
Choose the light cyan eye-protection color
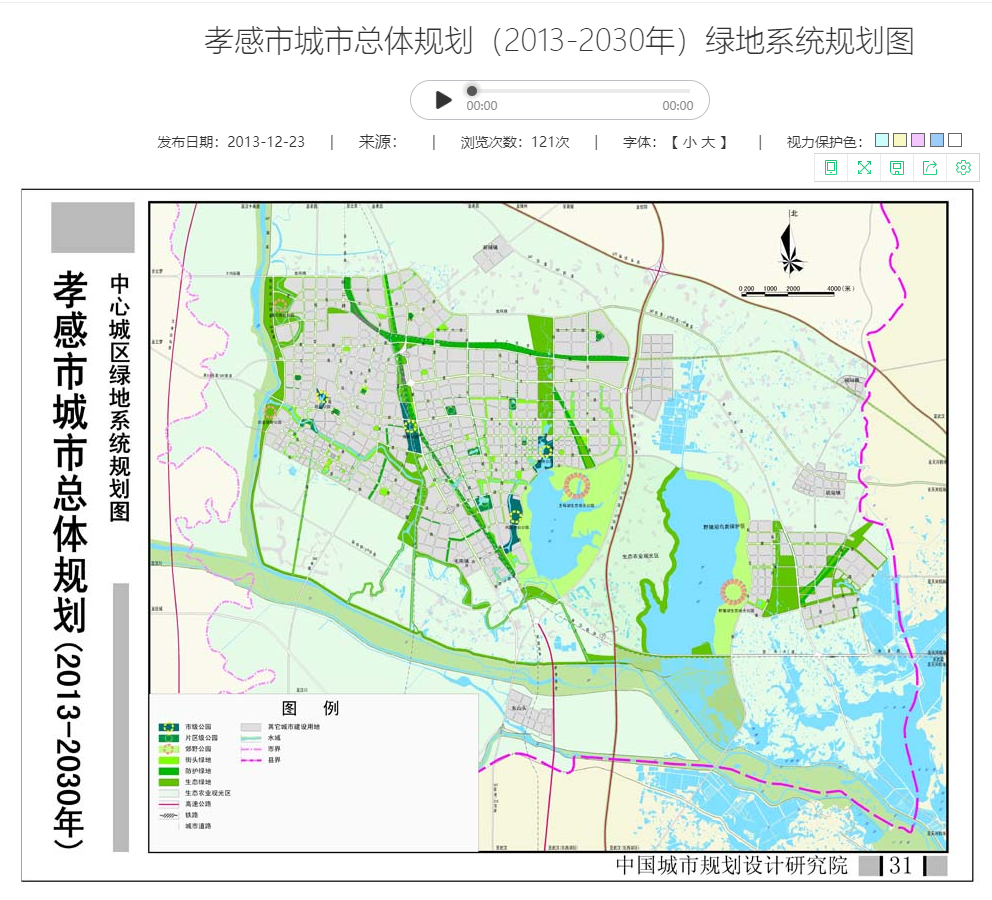[x=881, y=141]
